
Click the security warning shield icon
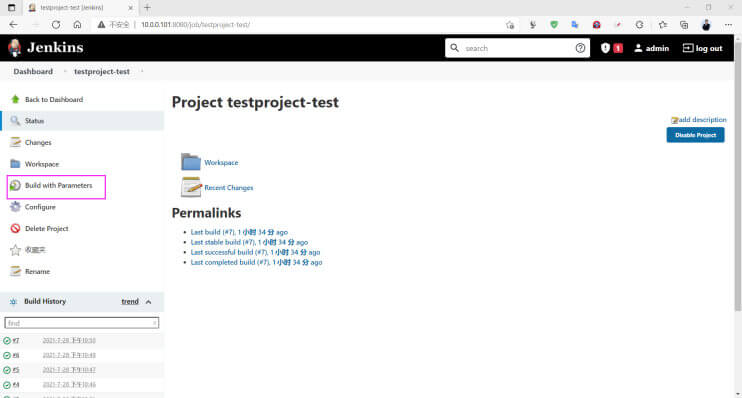605,48
